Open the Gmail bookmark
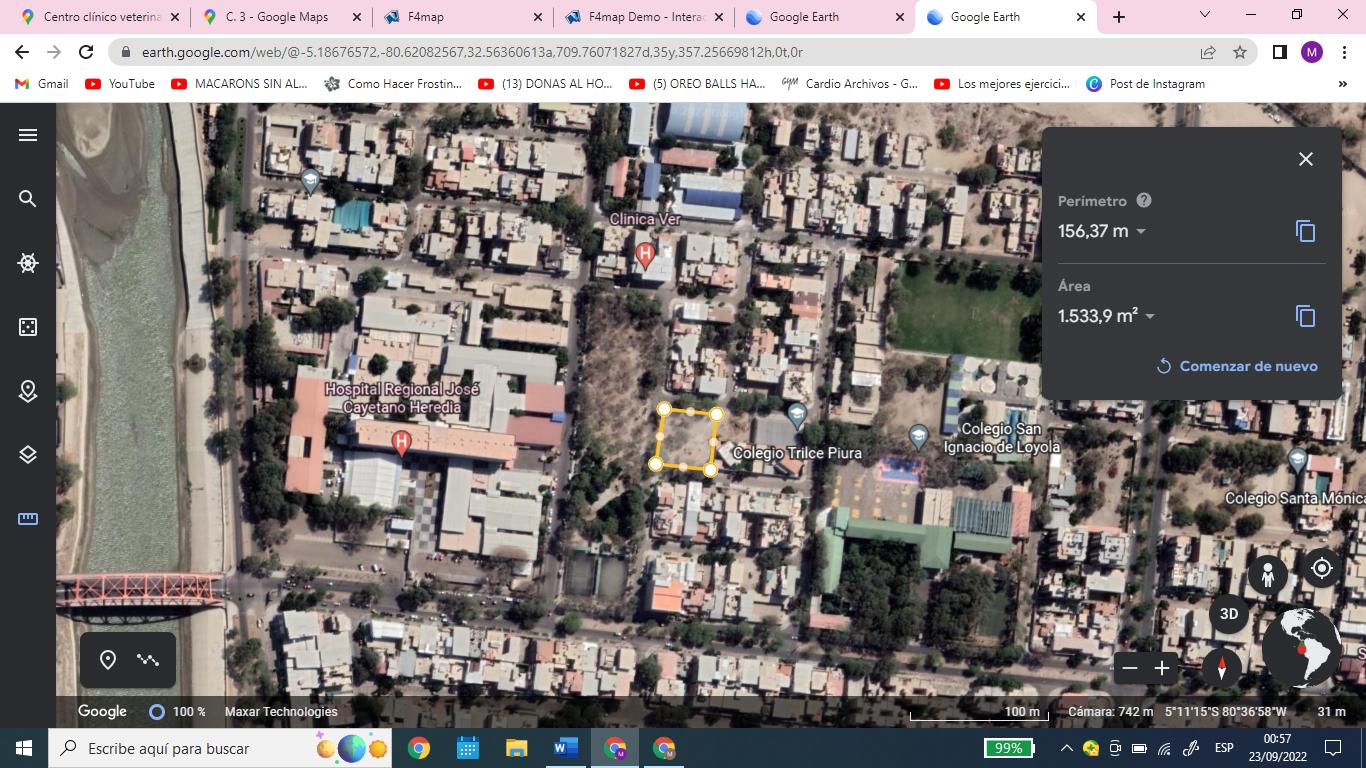1366x768 pixels. pos(42,84)
